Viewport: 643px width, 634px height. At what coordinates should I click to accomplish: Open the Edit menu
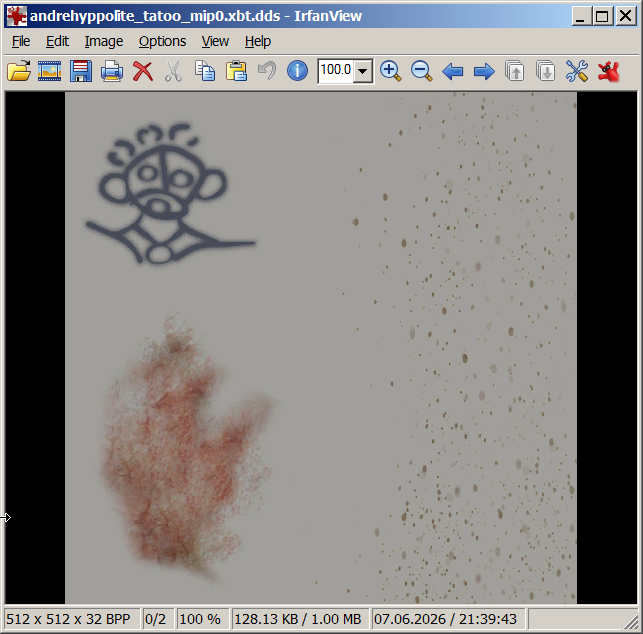57,41
